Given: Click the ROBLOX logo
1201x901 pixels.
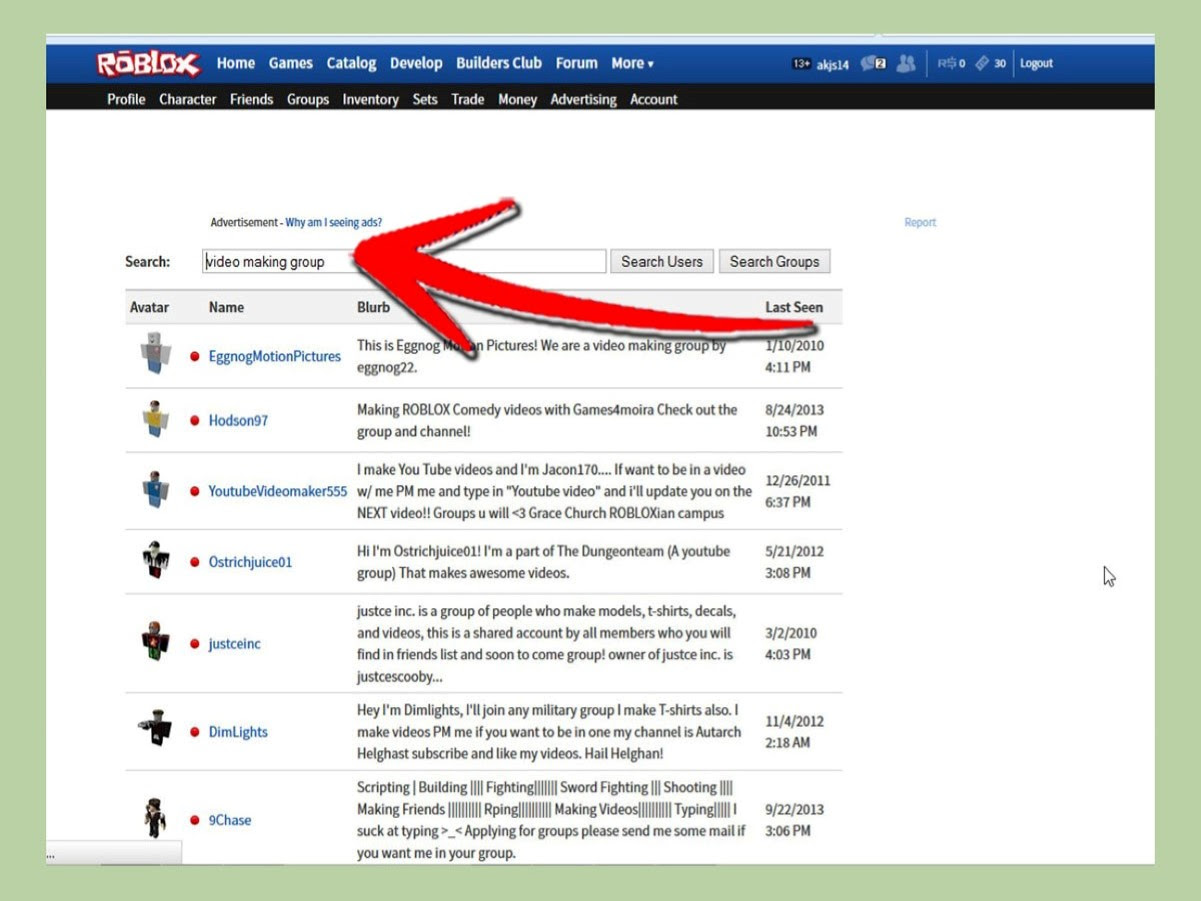Looking at the screenshot, I should (148, 64).
